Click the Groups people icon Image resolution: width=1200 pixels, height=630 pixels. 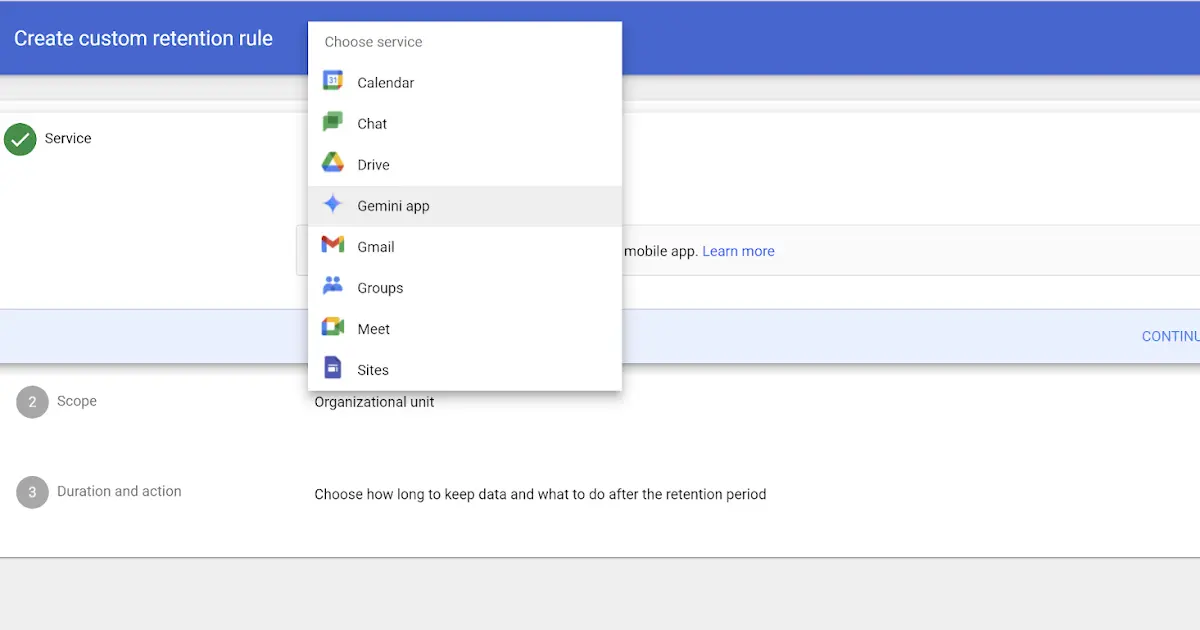333,287
